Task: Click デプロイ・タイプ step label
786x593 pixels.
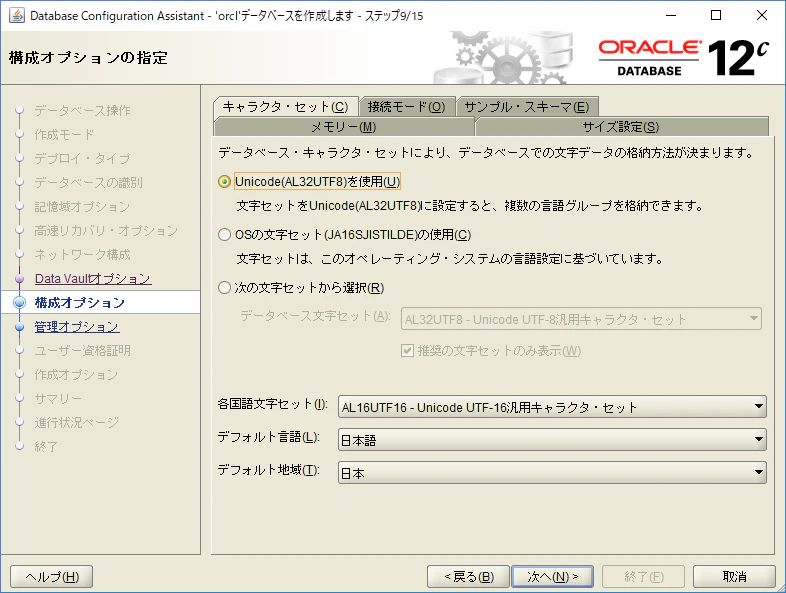Action: (82, 158)
